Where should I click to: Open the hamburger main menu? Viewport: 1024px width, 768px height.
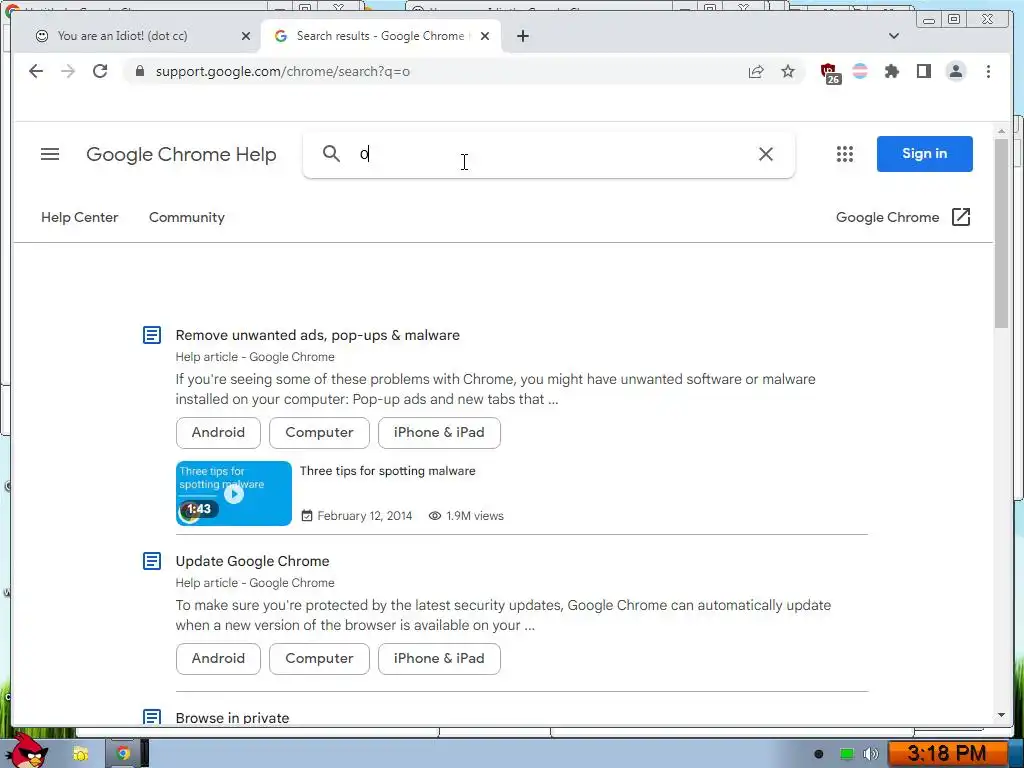click(x=50, y=154)
